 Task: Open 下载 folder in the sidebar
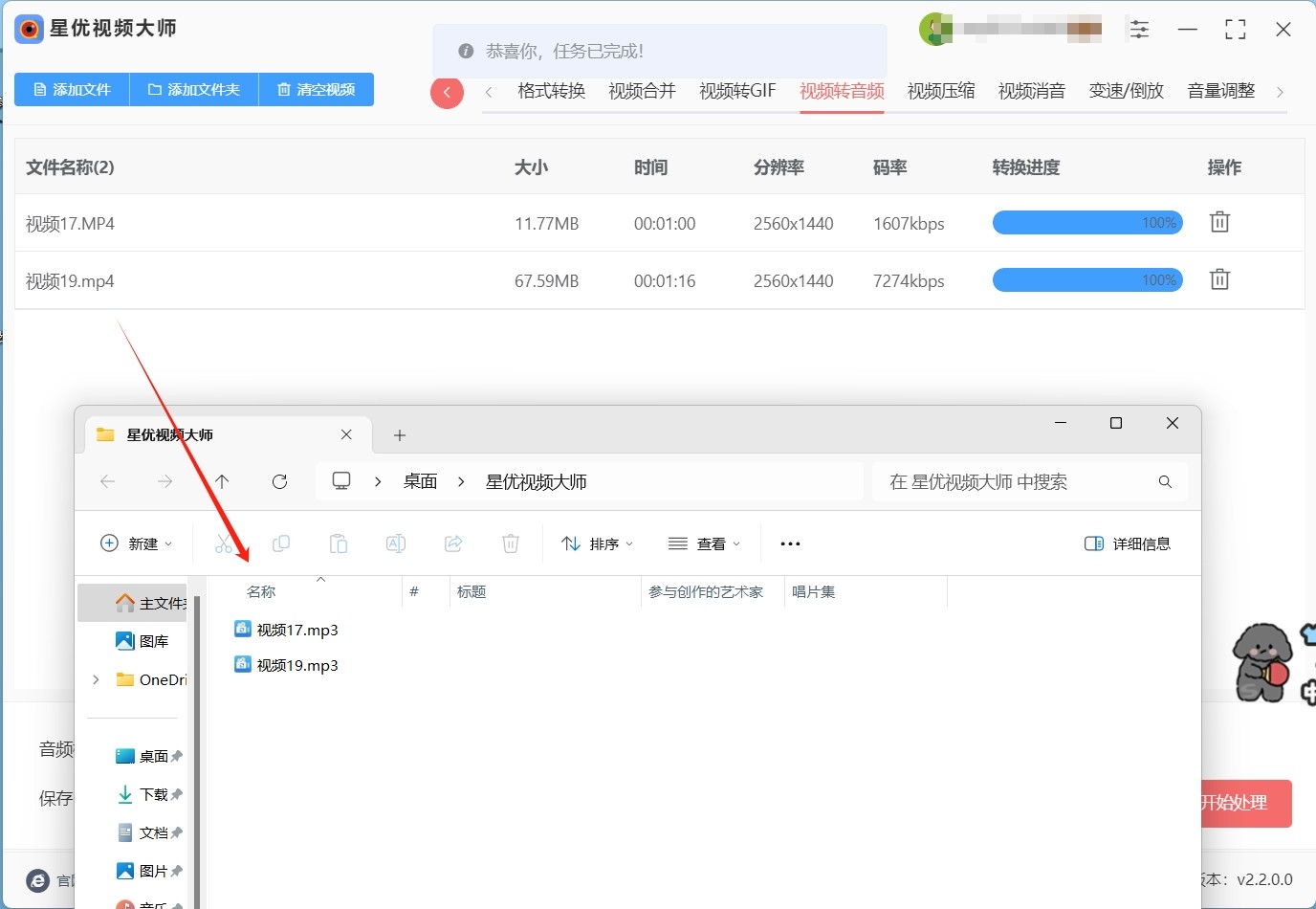point(153,794)
